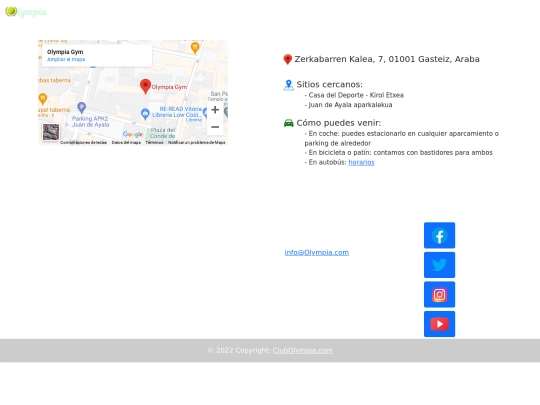Click 'Casa del Deporte - Kirol Etxea'

356,95
